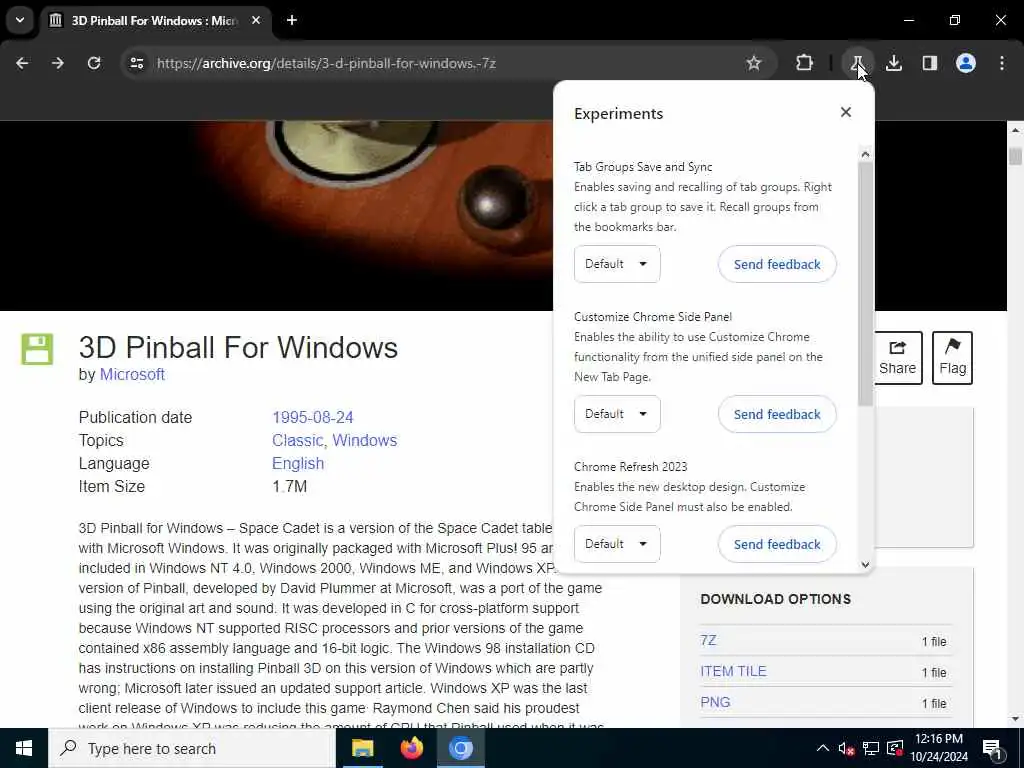1024x768 pixels.
Task: Open the ITEM TILE download option
Action: pos(733,671)
